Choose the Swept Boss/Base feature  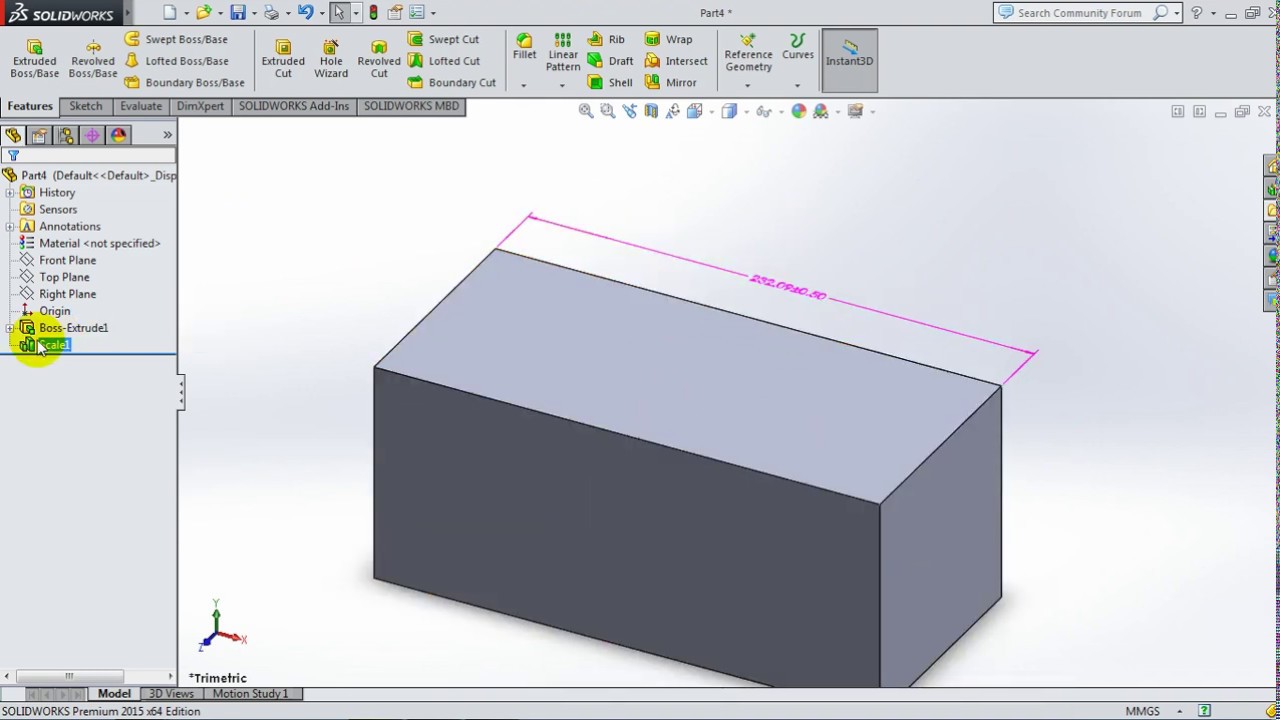(x=176, y=39)
